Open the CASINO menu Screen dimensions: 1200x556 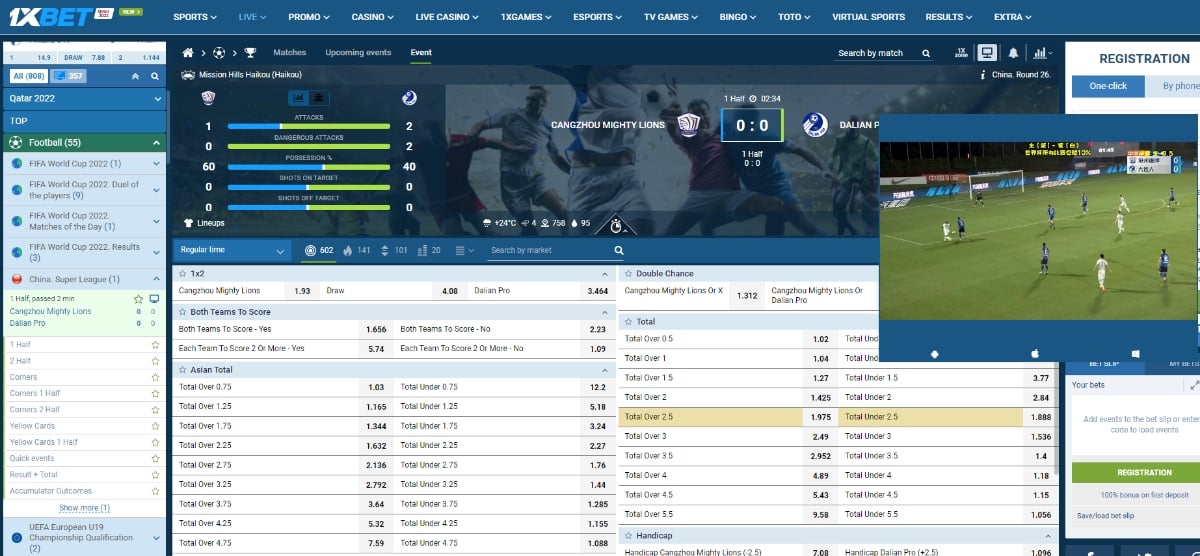coord(373,17)
